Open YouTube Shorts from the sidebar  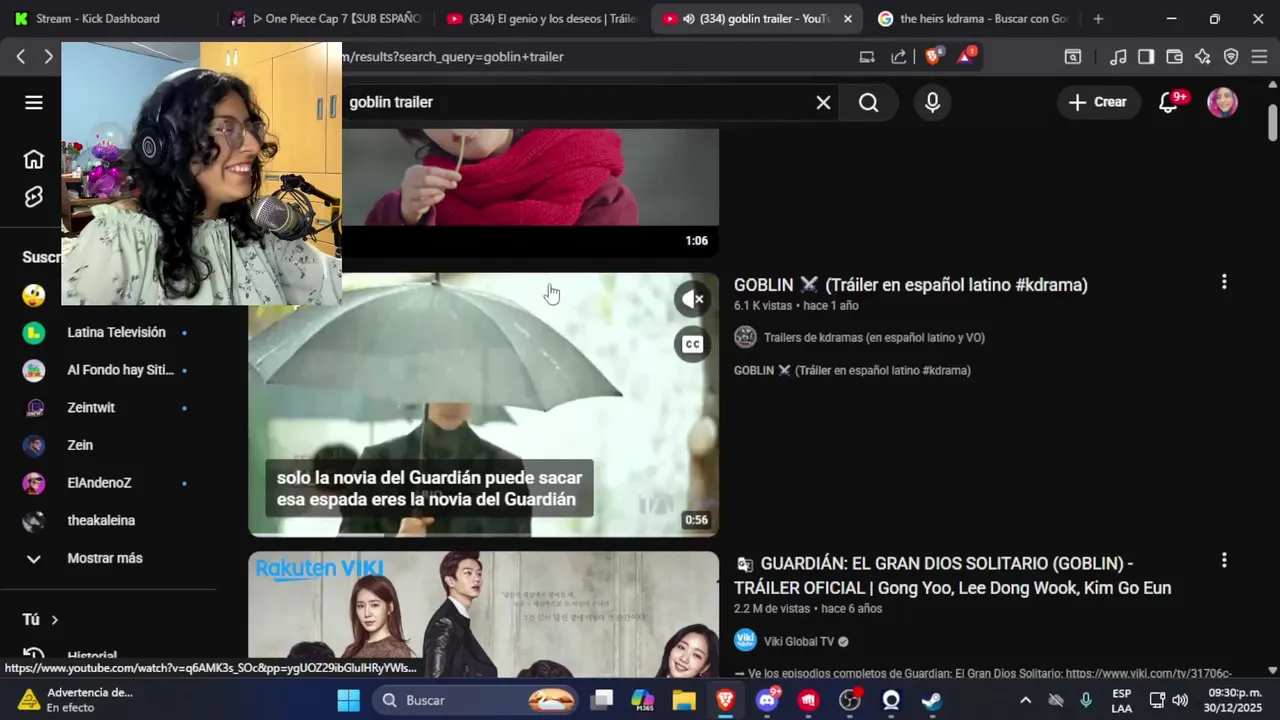34,197
